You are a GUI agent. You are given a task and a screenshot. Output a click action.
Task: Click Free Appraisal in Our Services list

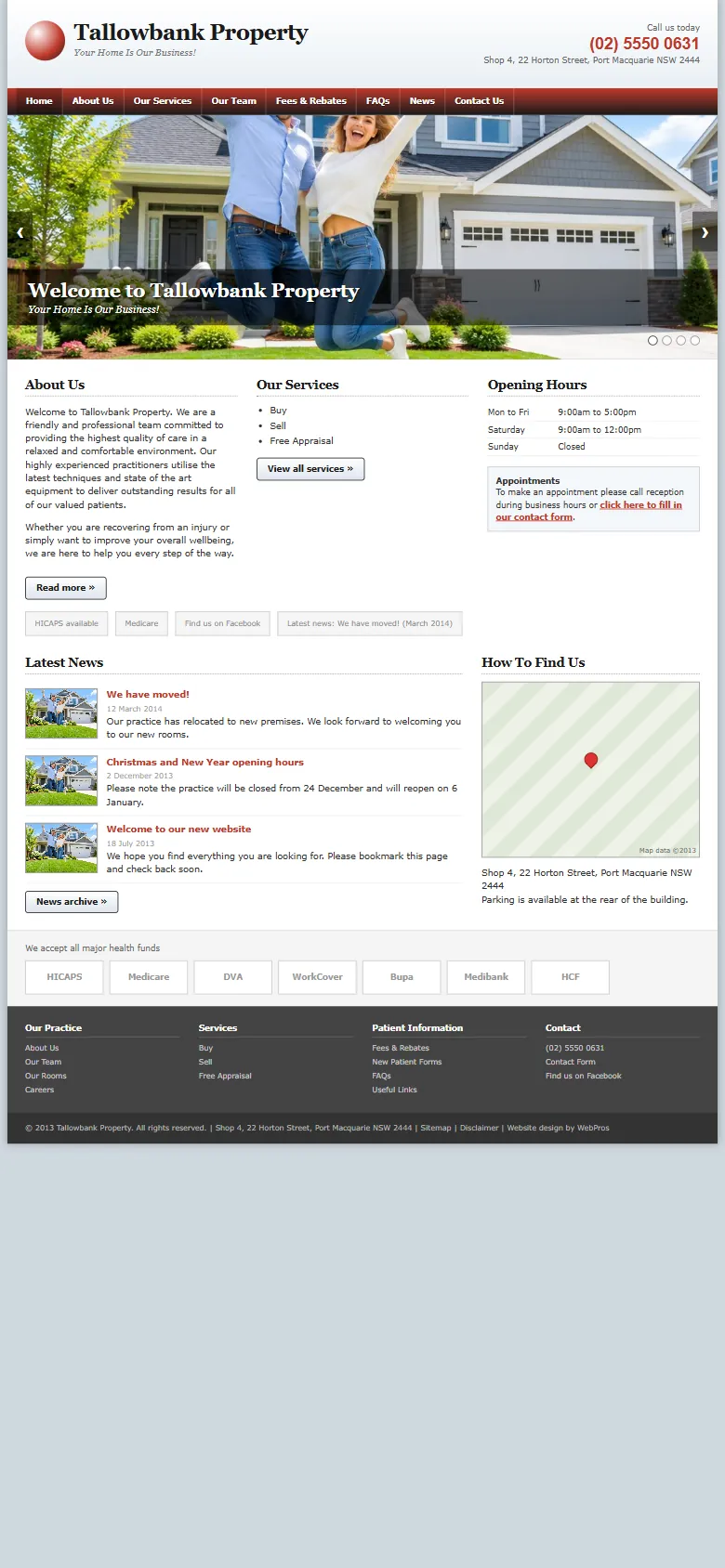301,441
